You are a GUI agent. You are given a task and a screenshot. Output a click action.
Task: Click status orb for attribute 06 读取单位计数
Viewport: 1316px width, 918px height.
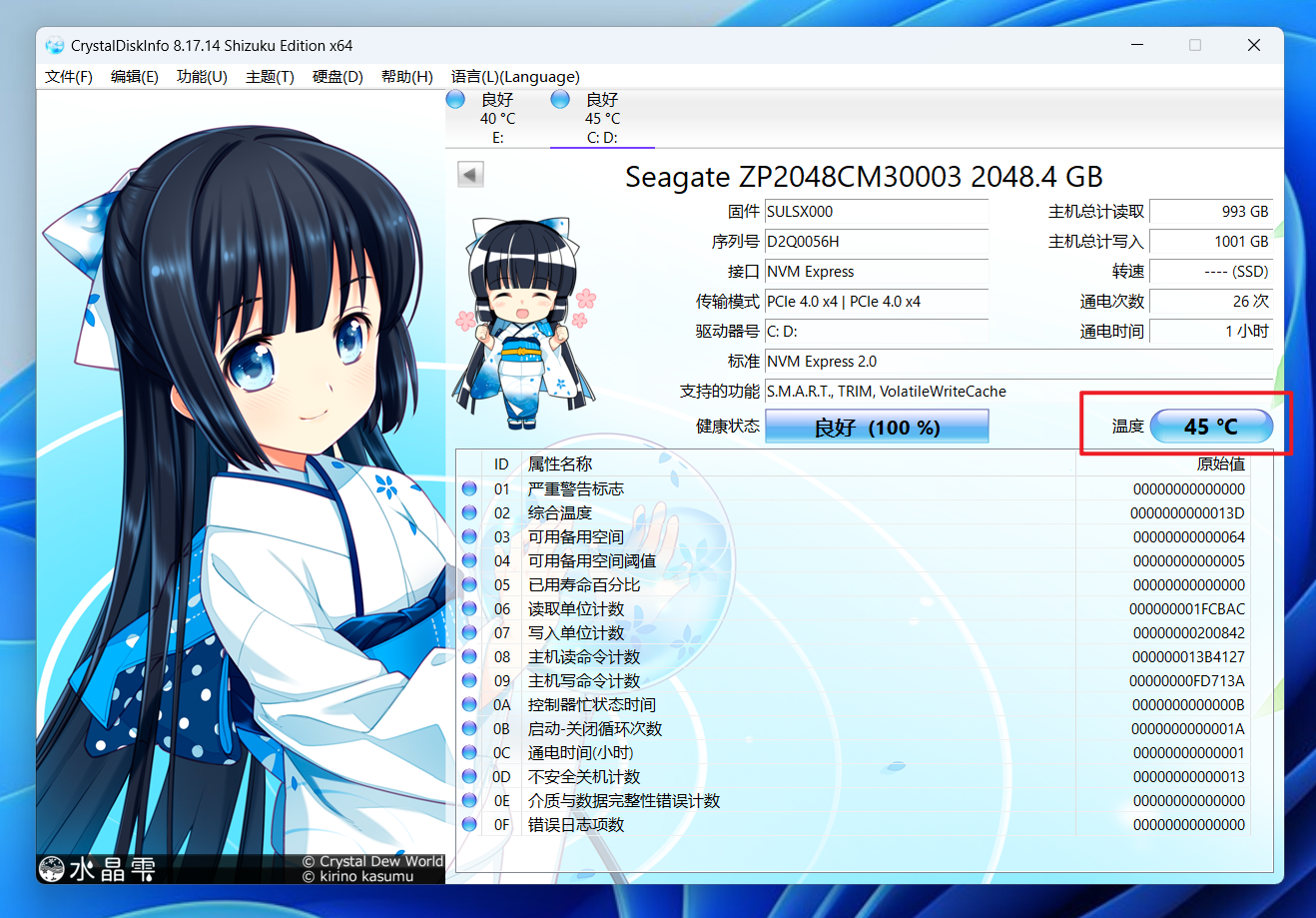(x=469, y=609)
